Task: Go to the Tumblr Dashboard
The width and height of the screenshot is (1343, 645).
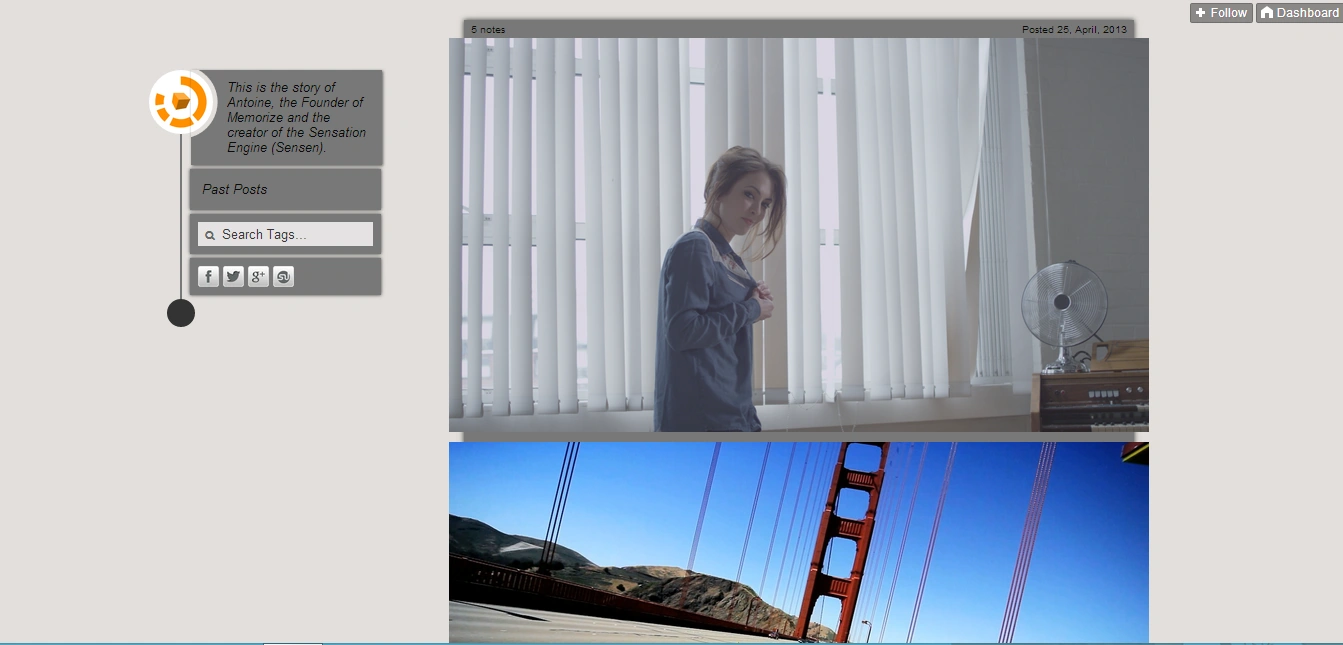Action: click(x=1299, y=13)
